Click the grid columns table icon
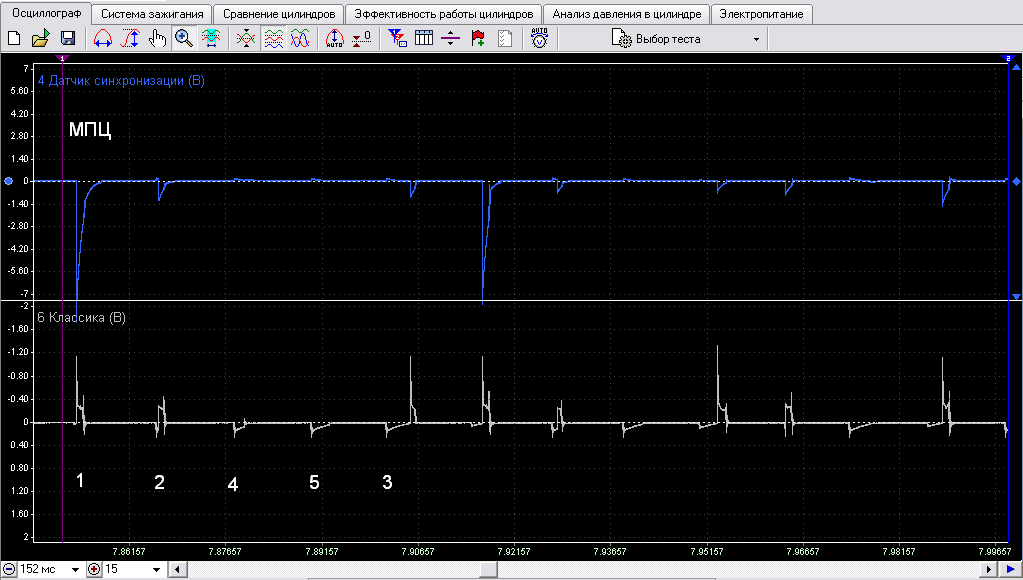Viewport: 1023px width, 580px height. [424, 38]
